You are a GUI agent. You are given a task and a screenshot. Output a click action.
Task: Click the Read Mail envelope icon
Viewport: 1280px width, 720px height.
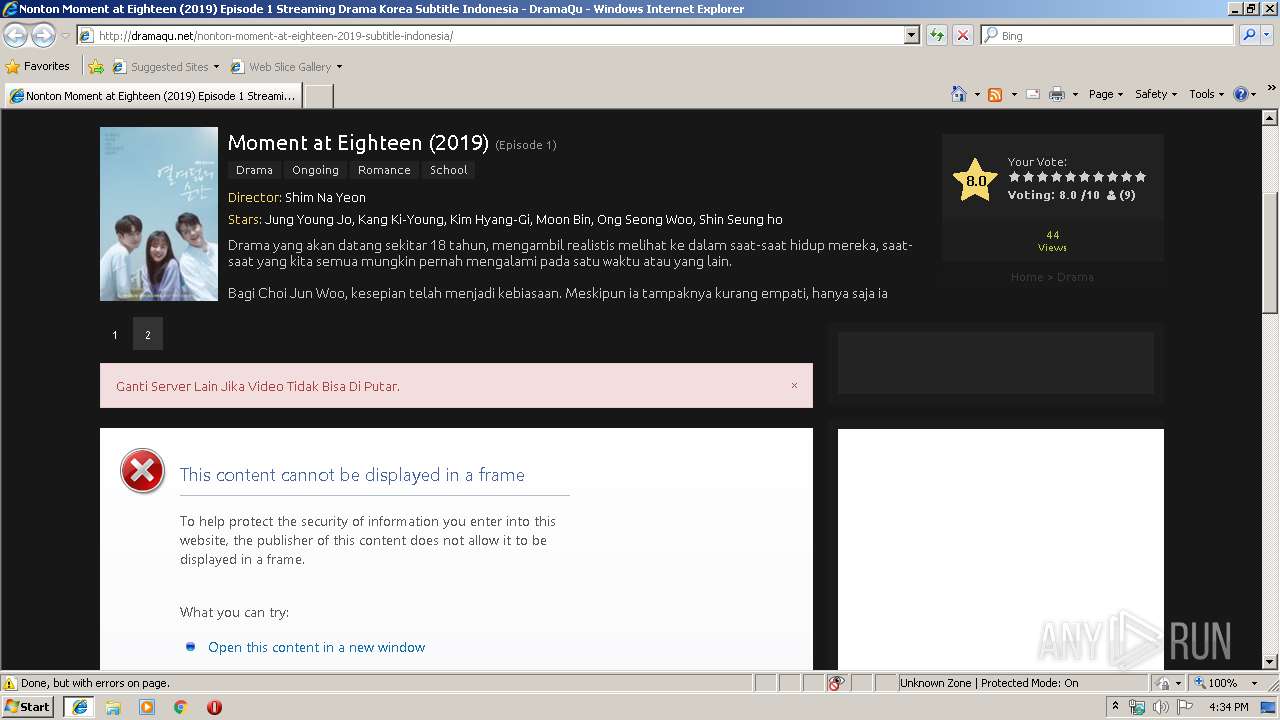pos(1032,94)
